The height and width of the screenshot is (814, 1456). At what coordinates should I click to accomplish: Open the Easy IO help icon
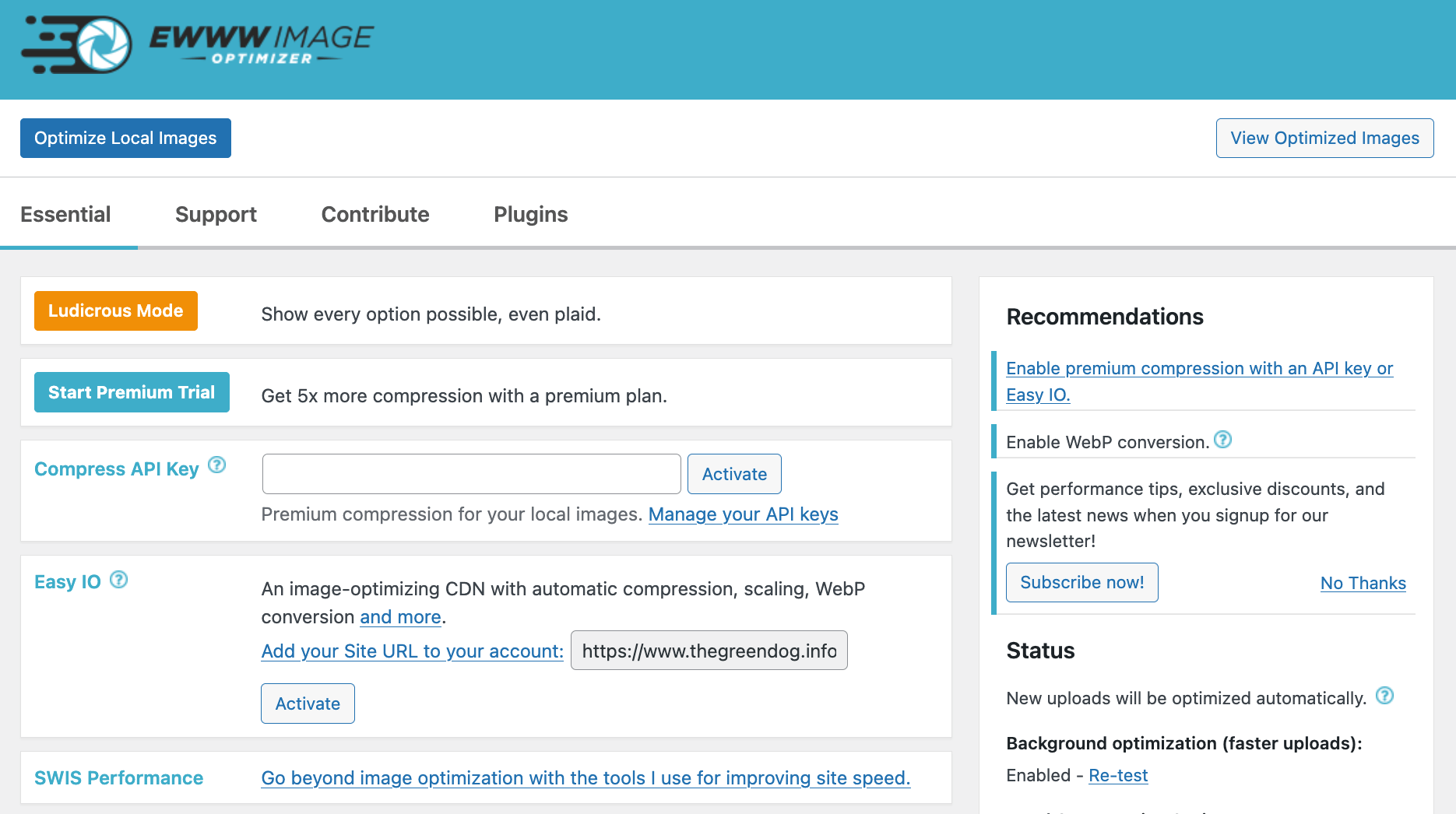click(118, 580)
